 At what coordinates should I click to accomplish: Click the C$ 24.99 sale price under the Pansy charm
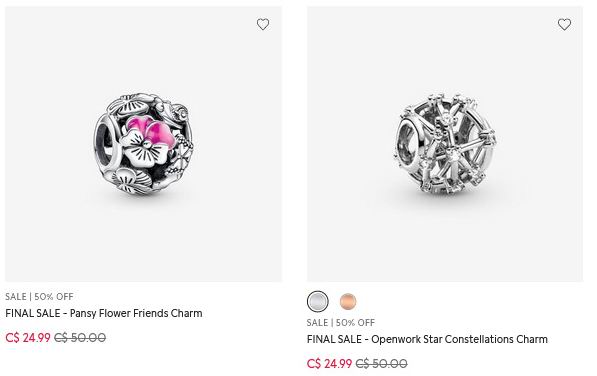click(x=28, y=338)
